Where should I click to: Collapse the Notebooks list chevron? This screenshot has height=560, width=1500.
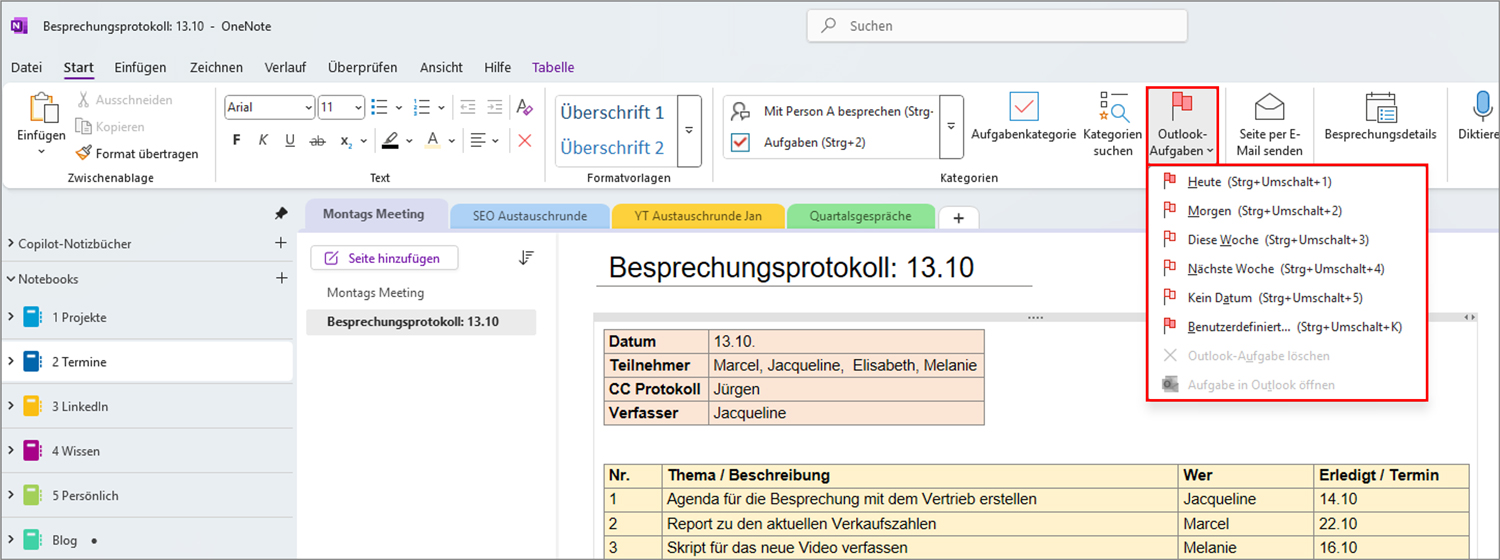tap(11, 279)
